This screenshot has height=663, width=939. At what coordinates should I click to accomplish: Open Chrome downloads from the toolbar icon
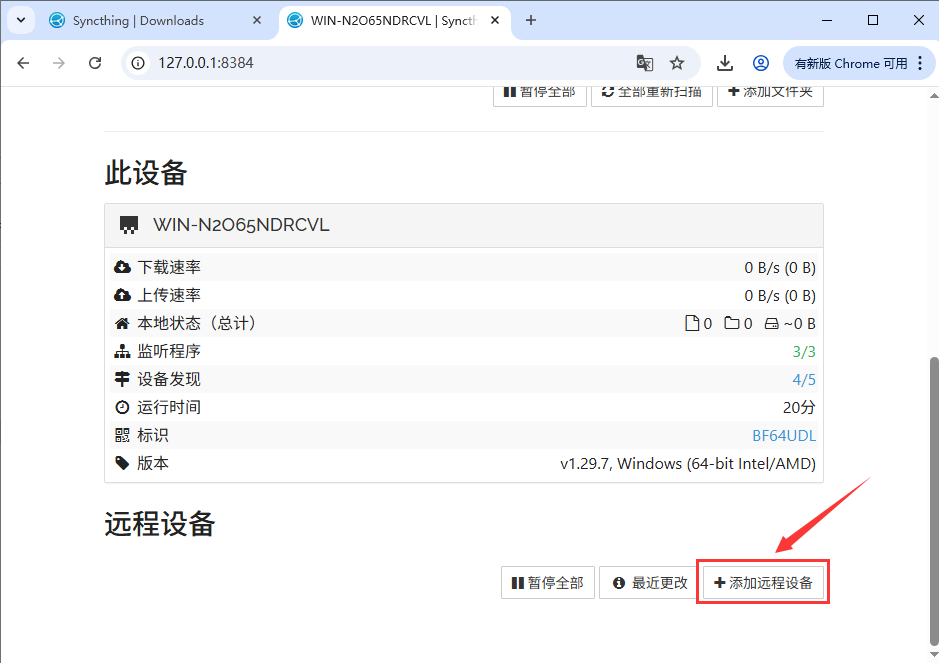click(724, 62)
